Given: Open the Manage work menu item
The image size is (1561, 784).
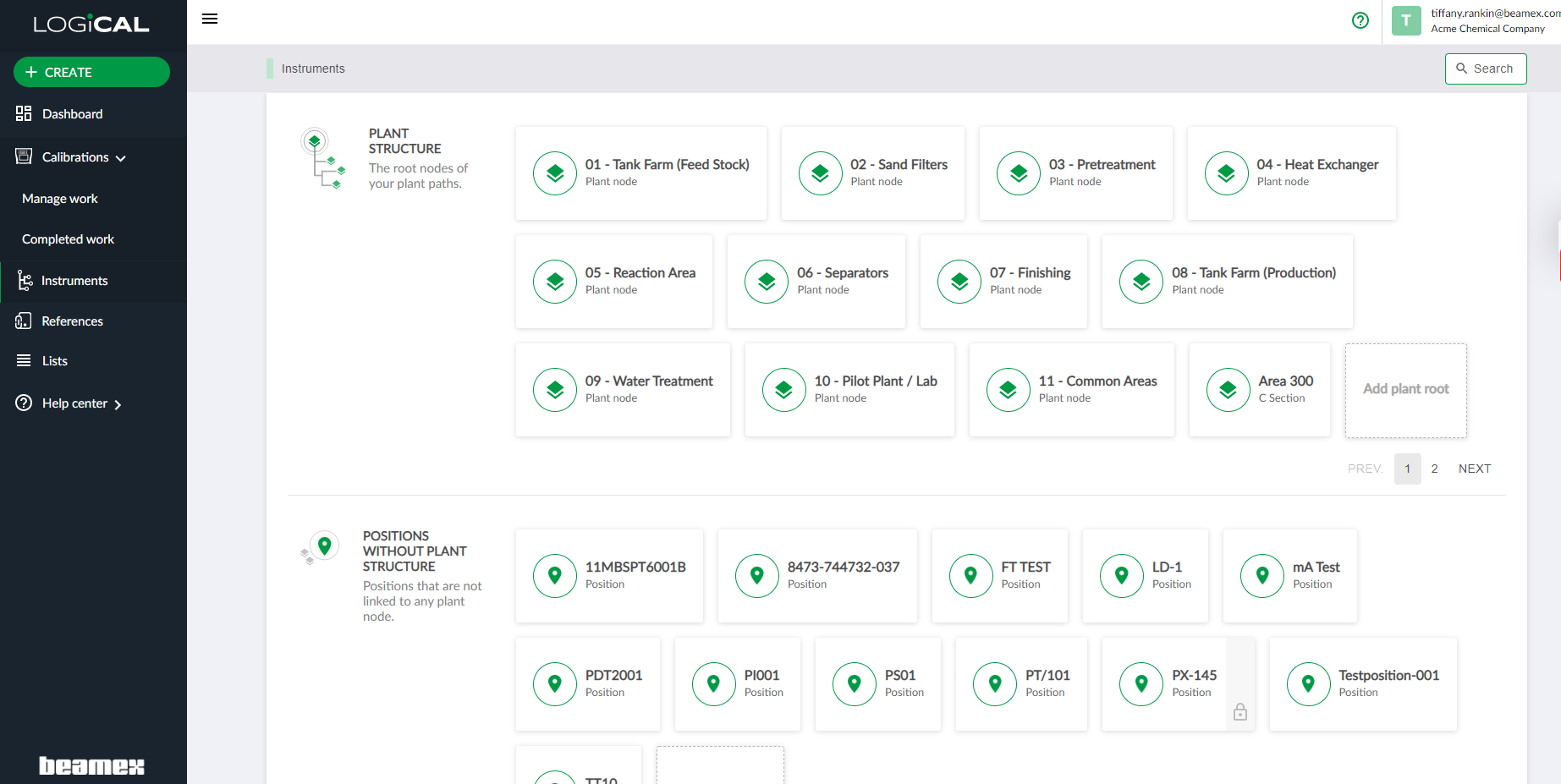Looking at the screenshot, I should click(x=60, y=199).
